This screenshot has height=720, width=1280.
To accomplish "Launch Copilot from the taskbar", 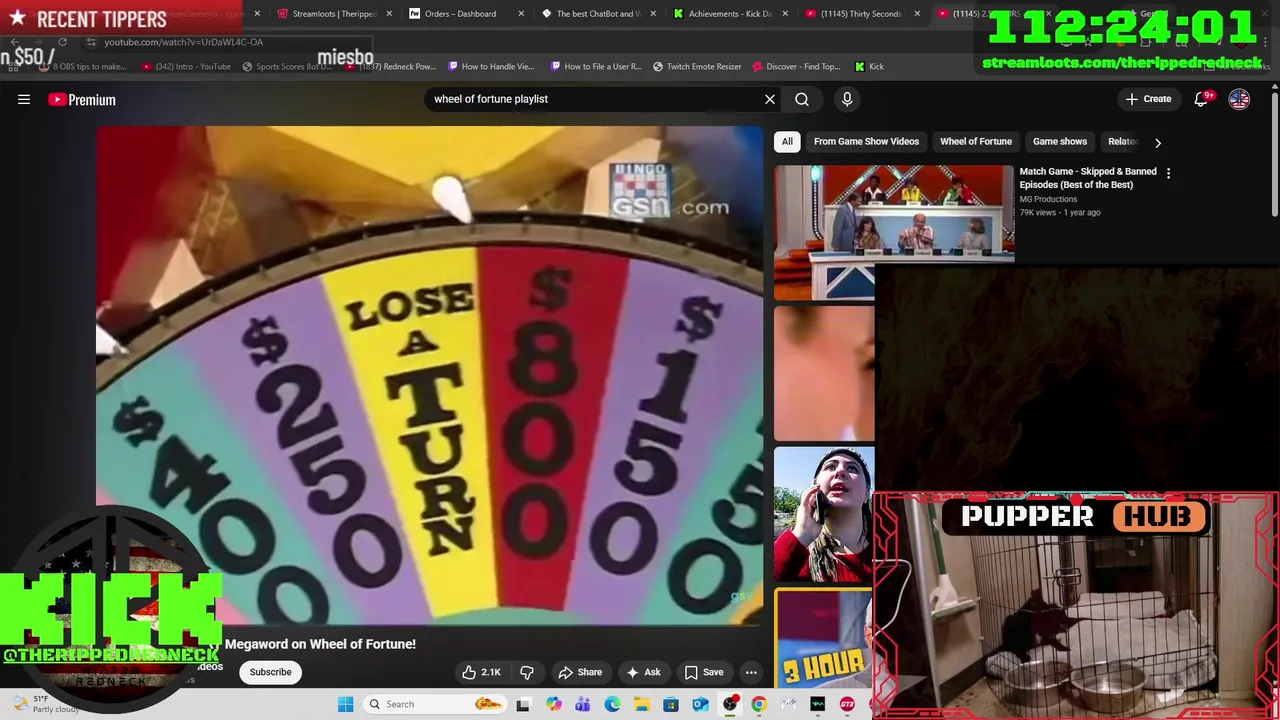I will tap(554, 704).
